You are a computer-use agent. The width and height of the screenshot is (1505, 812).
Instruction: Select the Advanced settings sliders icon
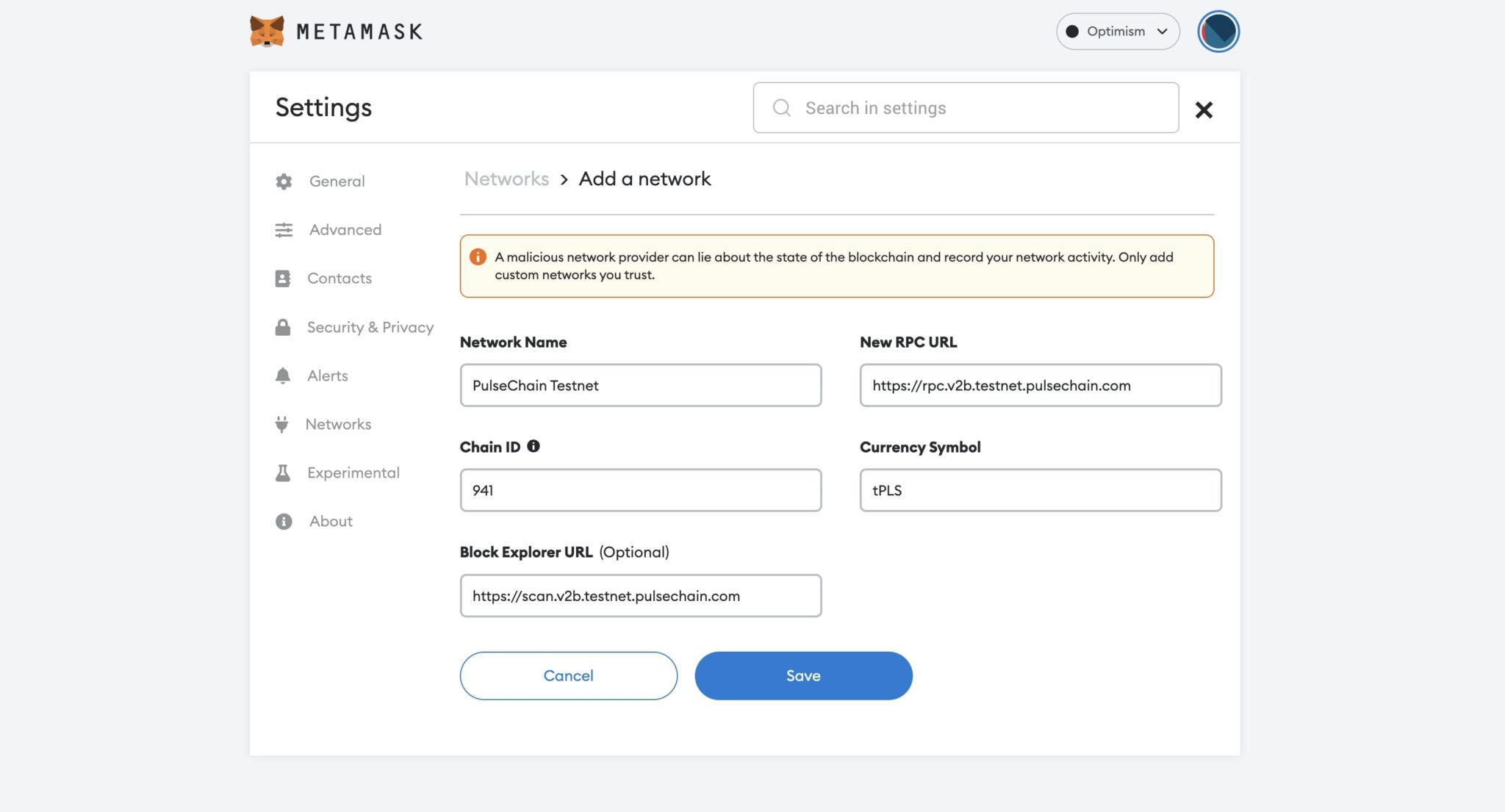[283, 230]
